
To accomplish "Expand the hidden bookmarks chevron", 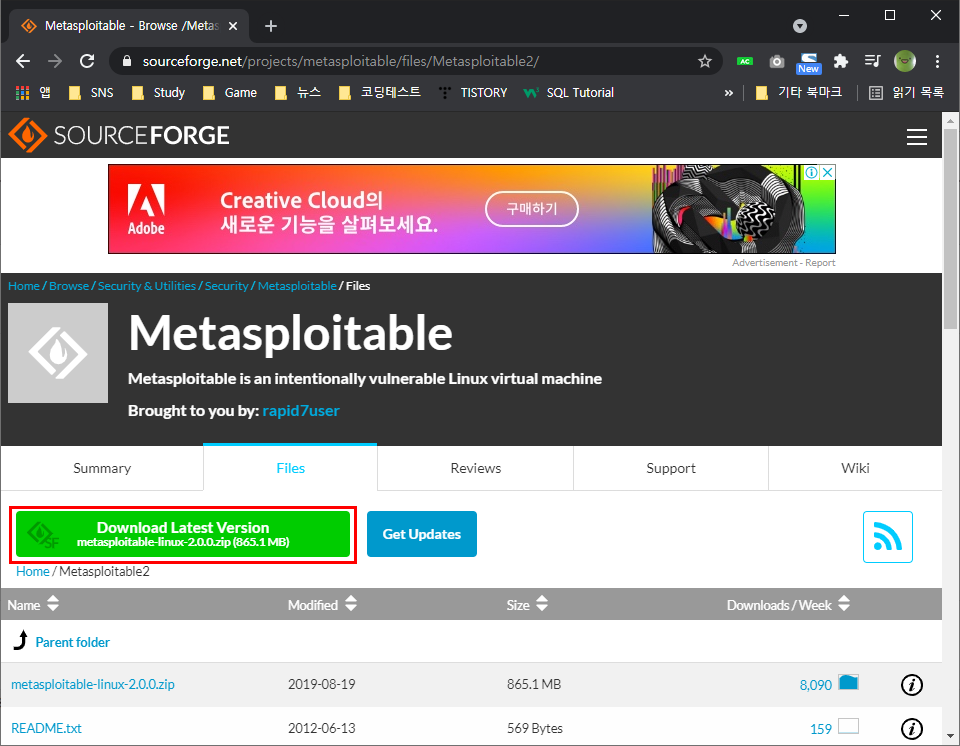I will pyautogui.click(x=729, y=92).
